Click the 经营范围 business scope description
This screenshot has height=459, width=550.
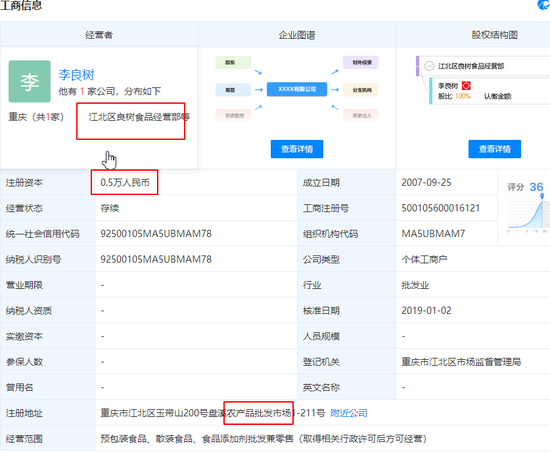(263, 439)
